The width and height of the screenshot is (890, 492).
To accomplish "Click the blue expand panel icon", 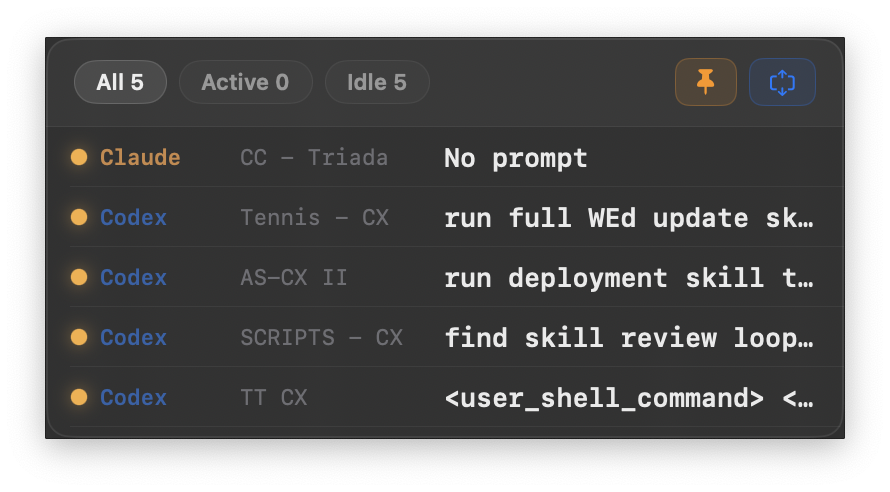I will (782, 82).
